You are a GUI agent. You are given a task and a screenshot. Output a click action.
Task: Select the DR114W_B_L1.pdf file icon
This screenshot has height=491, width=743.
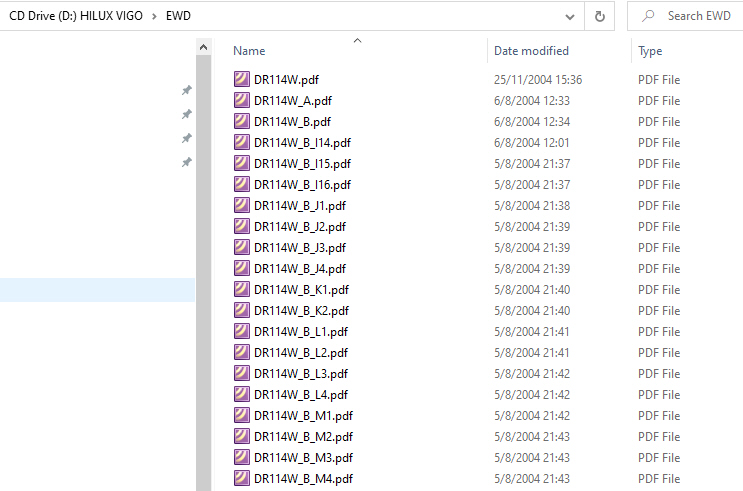pos(242,331)
